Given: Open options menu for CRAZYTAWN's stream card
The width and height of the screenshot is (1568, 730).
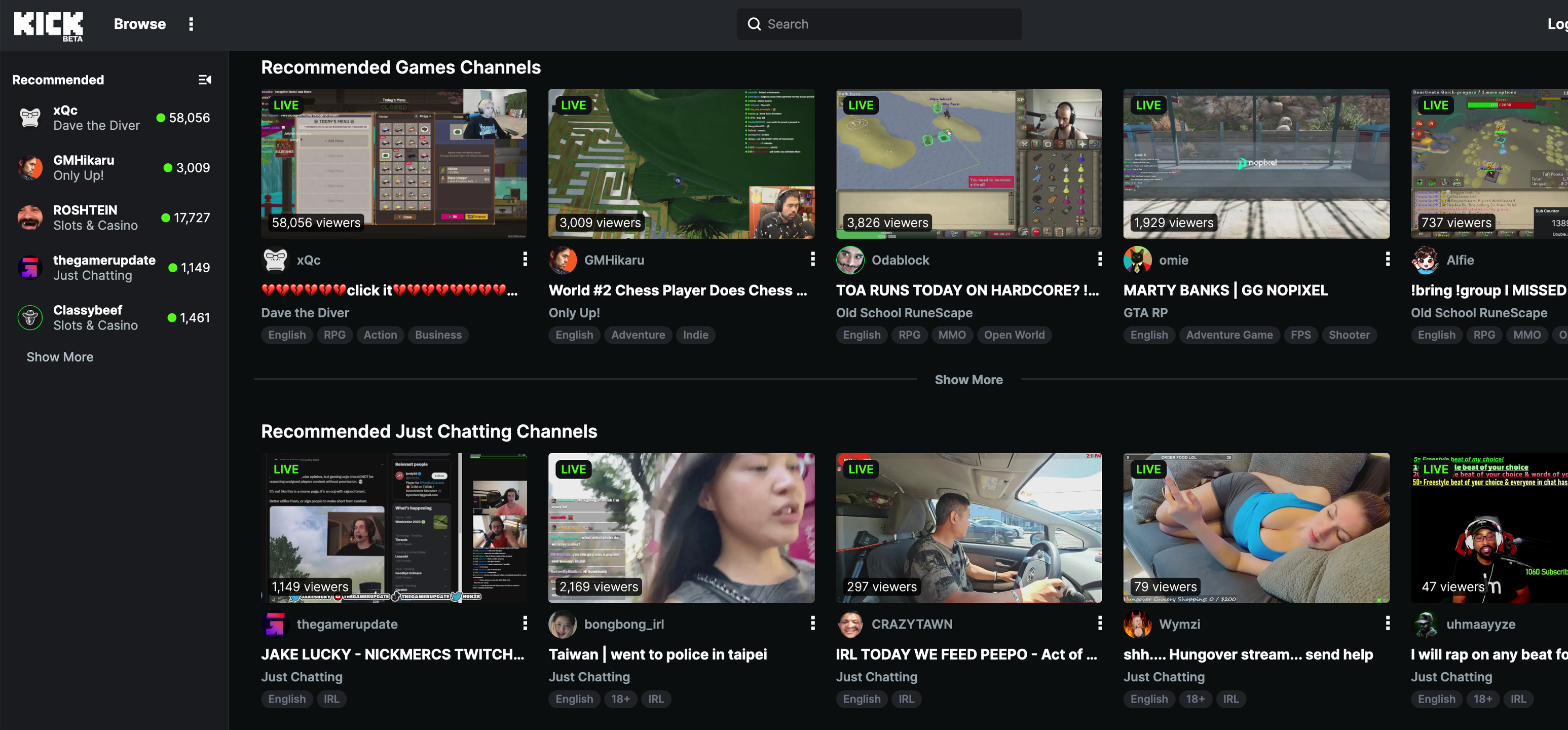Looking at the screenshot, I should click(1099, 623).
